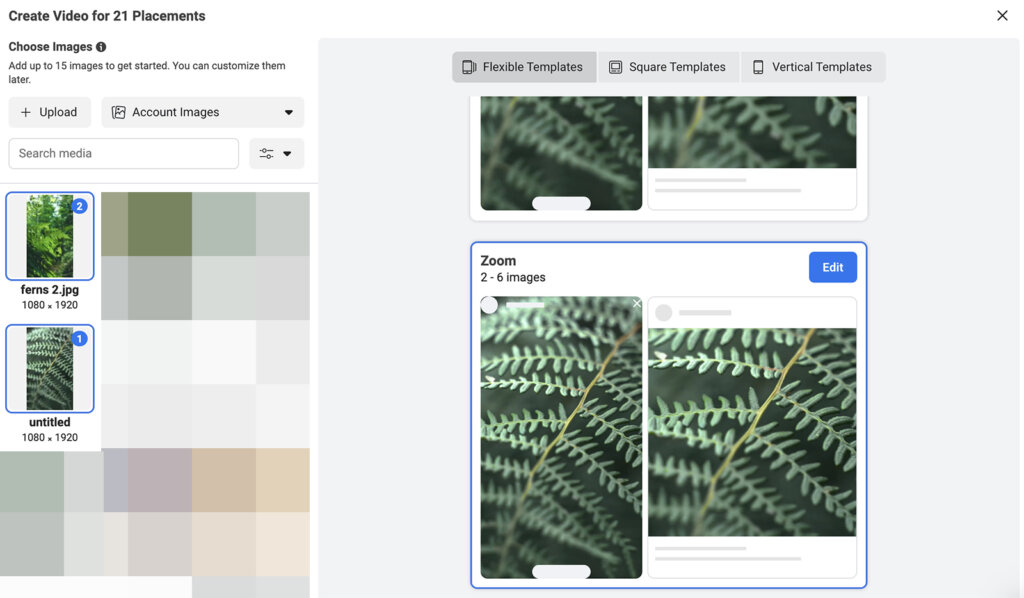Screen dimensions: 1024x598
Task: Open the filter options dropdown arrow
Action: point(288,154)
